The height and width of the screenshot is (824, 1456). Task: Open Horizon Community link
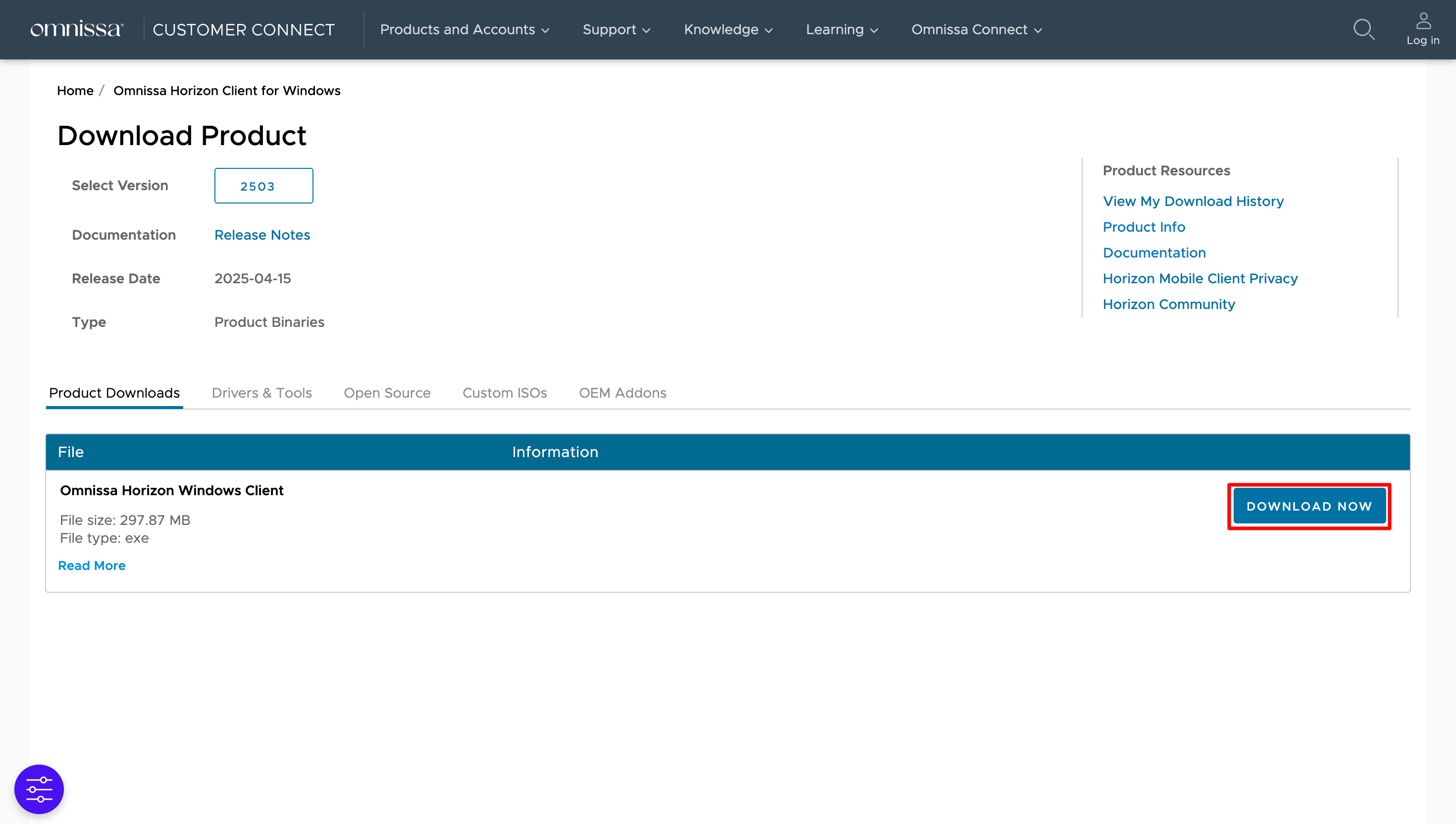tap(1169, 305)
